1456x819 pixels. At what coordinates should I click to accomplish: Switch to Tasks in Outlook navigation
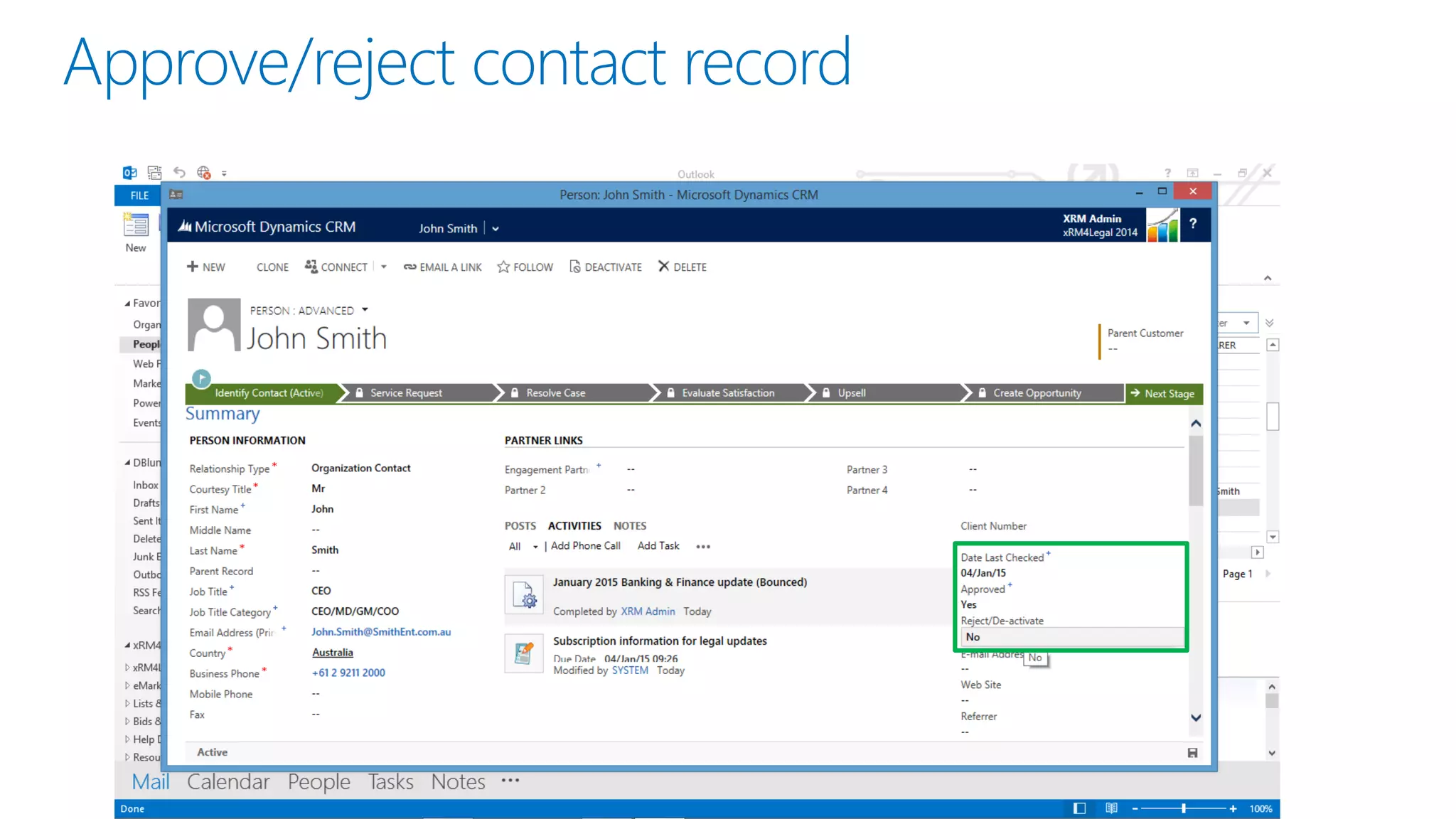click(390, 782)
